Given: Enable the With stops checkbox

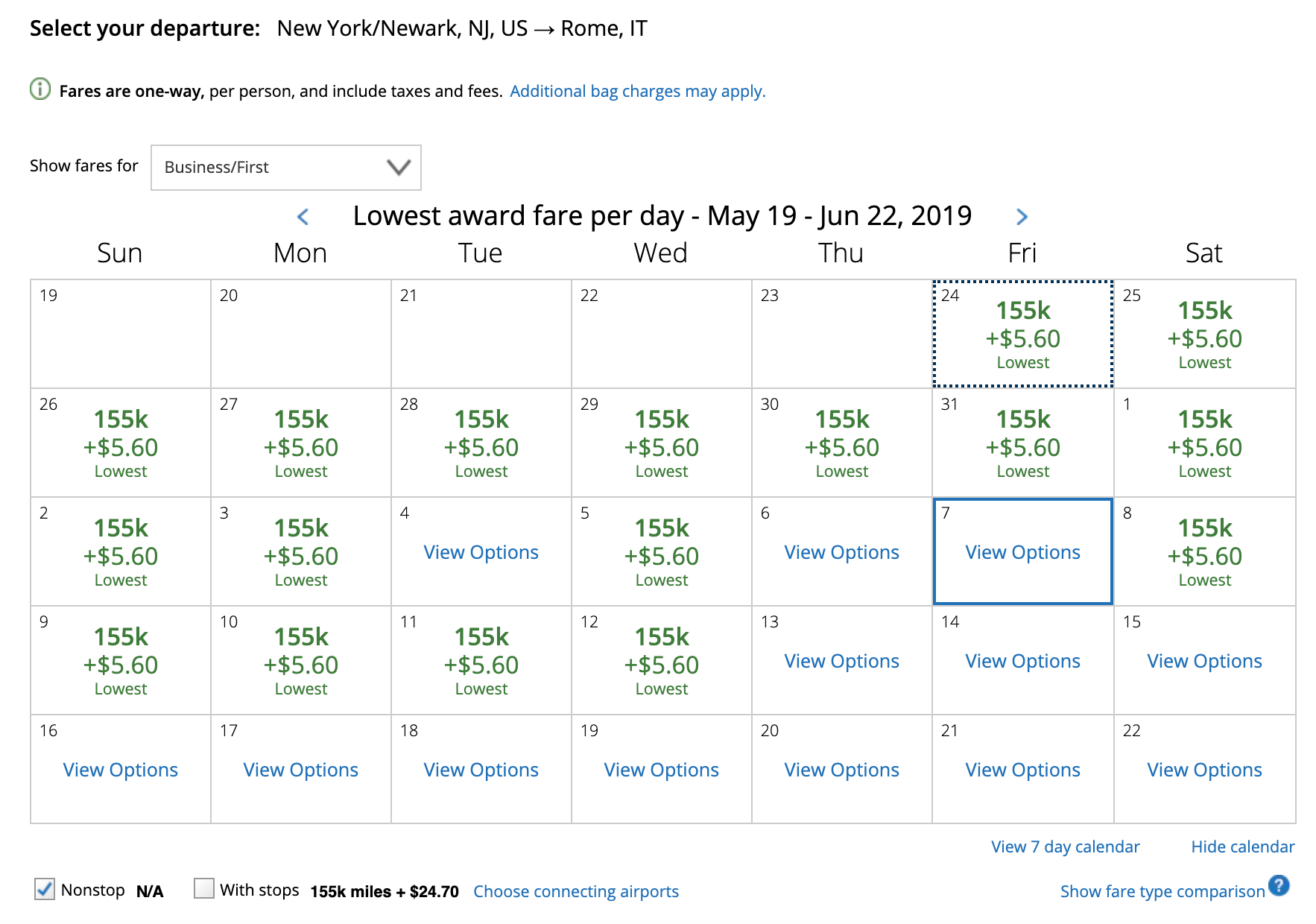Looking at the screenshot, I should click(x=203, y=888).
